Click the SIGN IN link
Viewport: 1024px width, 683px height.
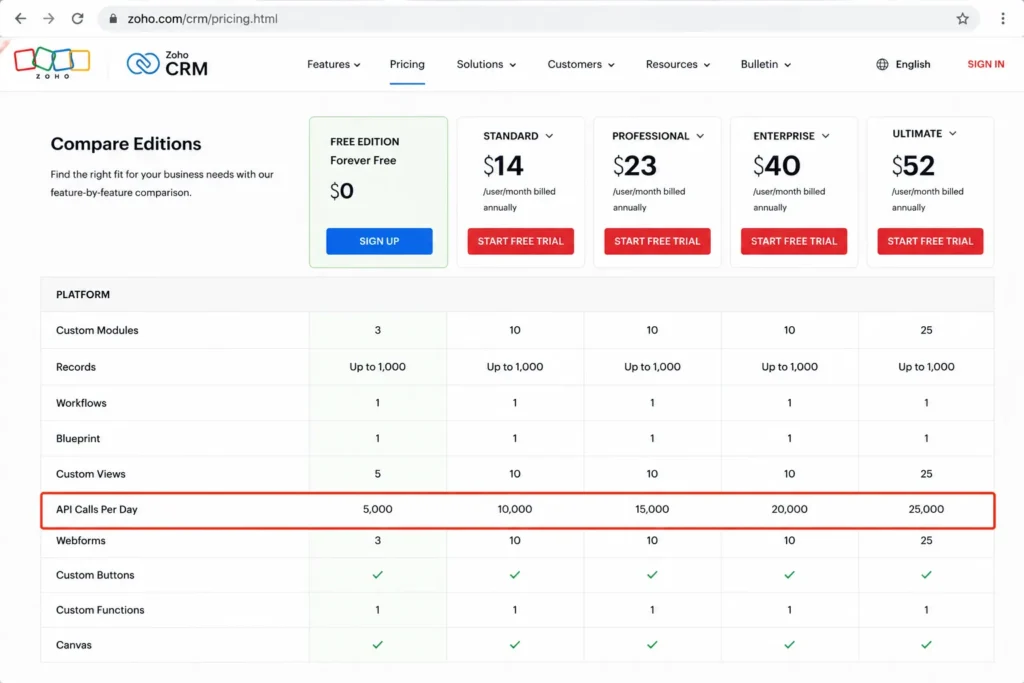(985, 64)
